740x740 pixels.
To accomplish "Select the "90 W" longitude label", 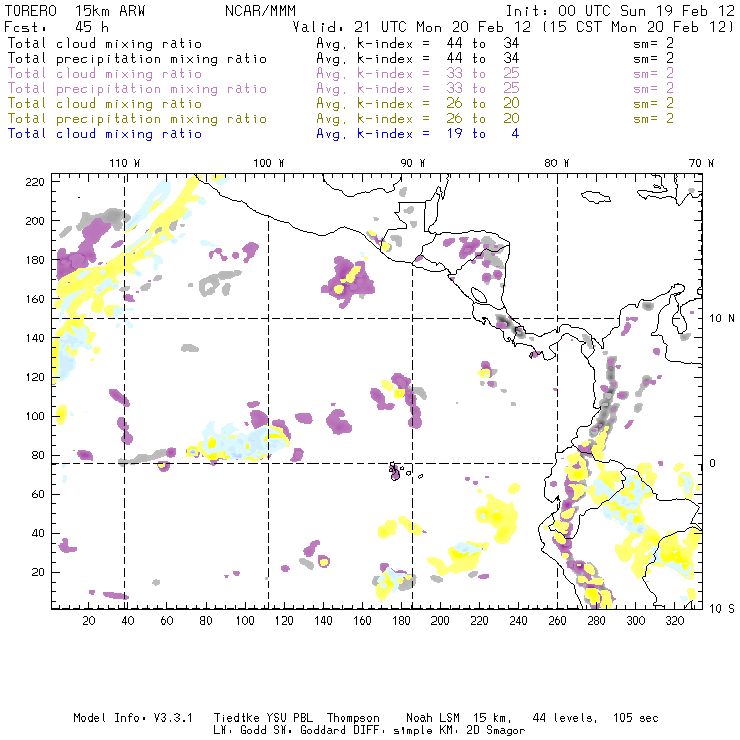I will 413,163.
